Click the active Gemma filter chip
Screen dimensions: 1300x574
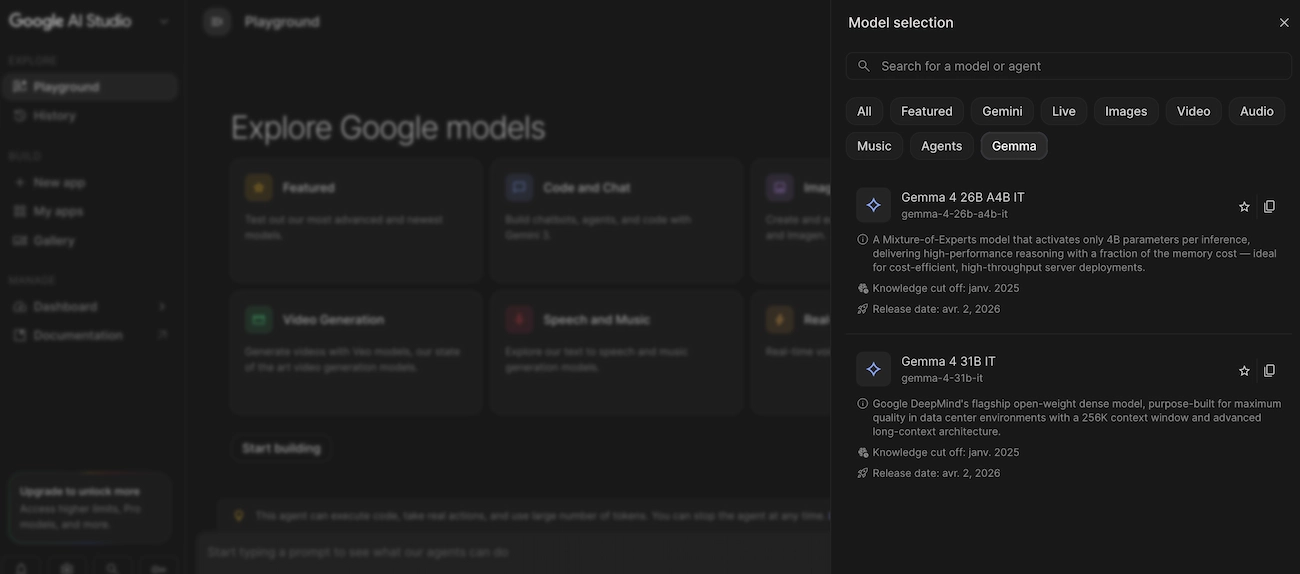click(1014, 146)
